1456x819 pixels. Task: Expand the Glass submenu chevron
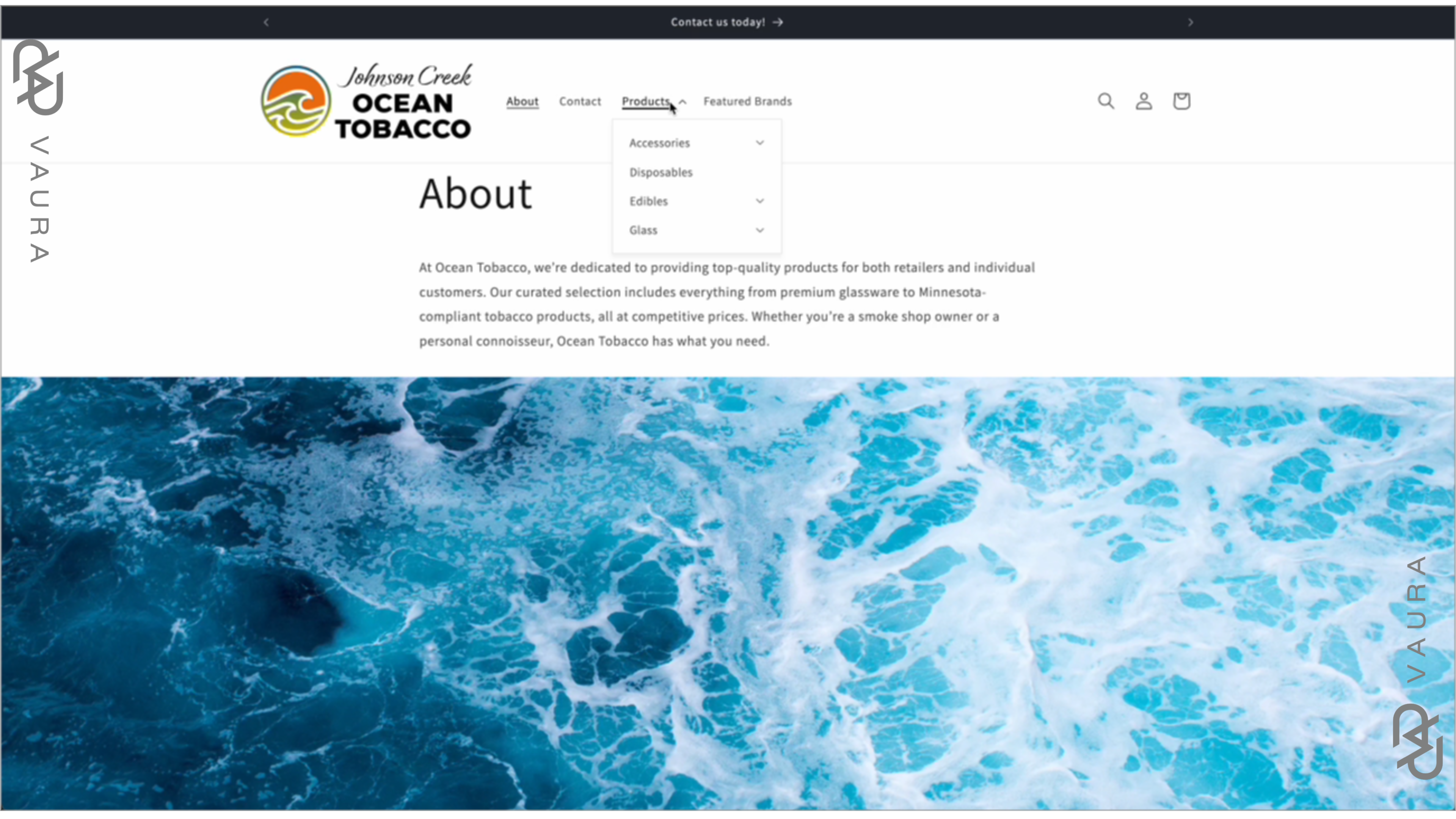pyautogui.click(x=759, y=230)
